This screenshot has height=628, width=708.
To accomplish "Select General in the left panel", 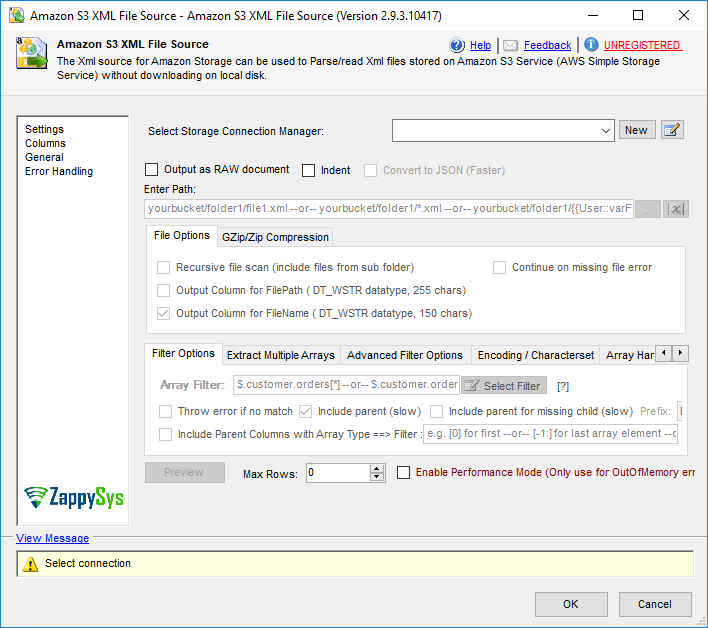I will pos(44,157).
